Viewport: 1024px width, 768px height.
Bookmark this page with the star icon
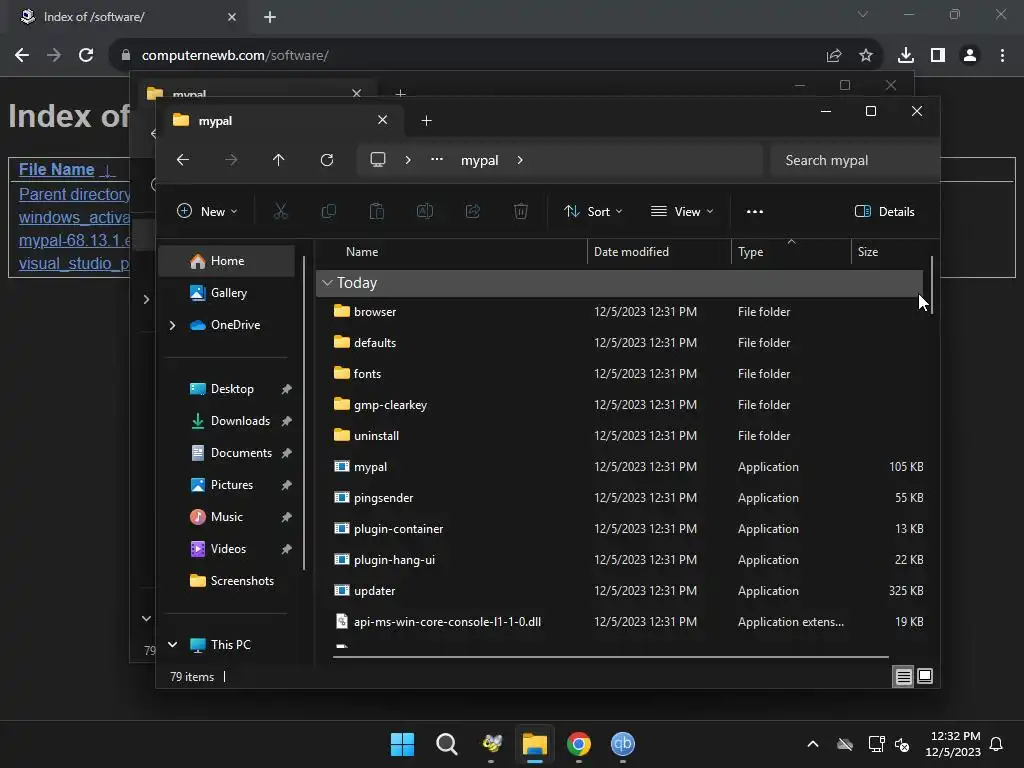click(866, 56)
